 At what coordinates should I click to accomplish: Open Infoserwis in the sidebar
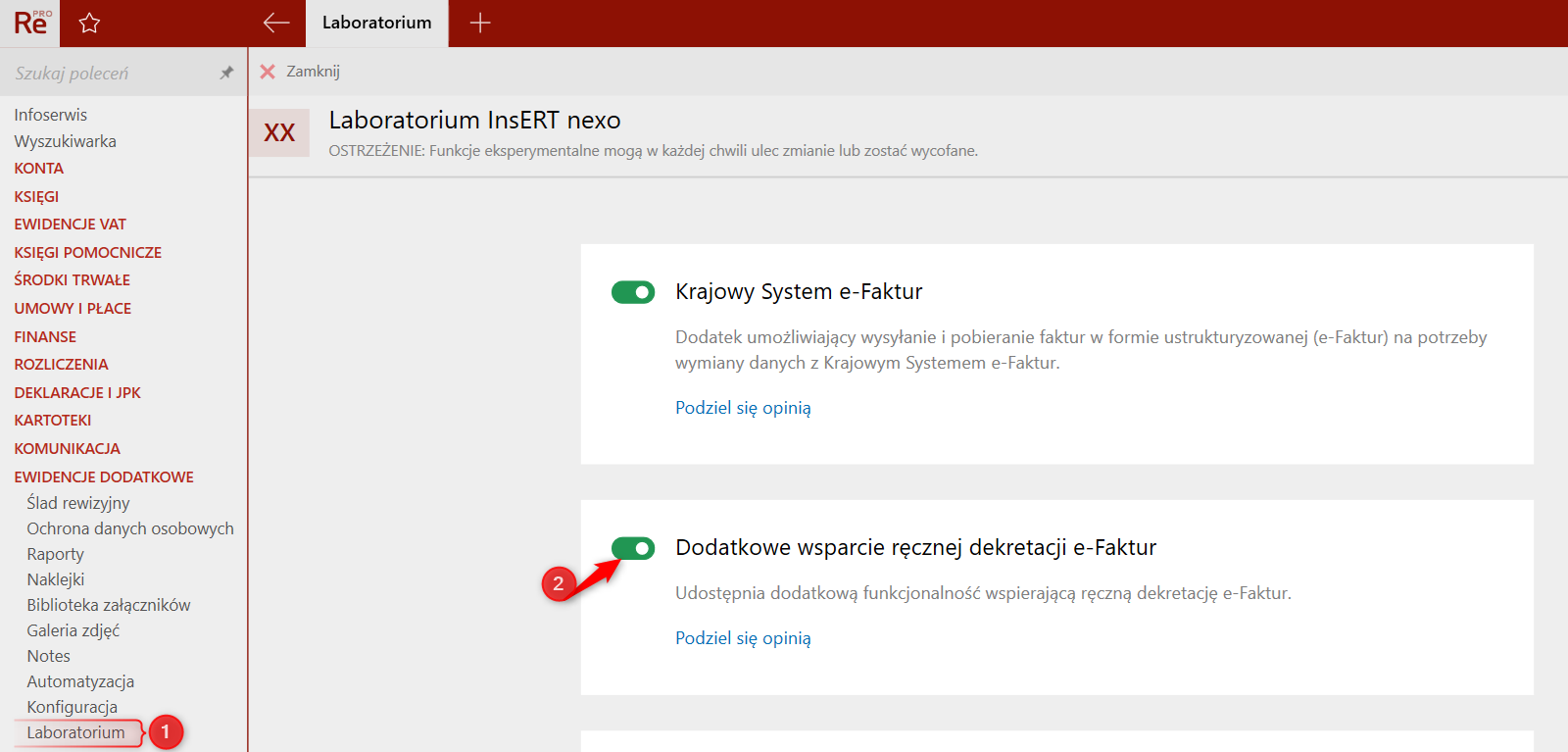coord(51,115)
